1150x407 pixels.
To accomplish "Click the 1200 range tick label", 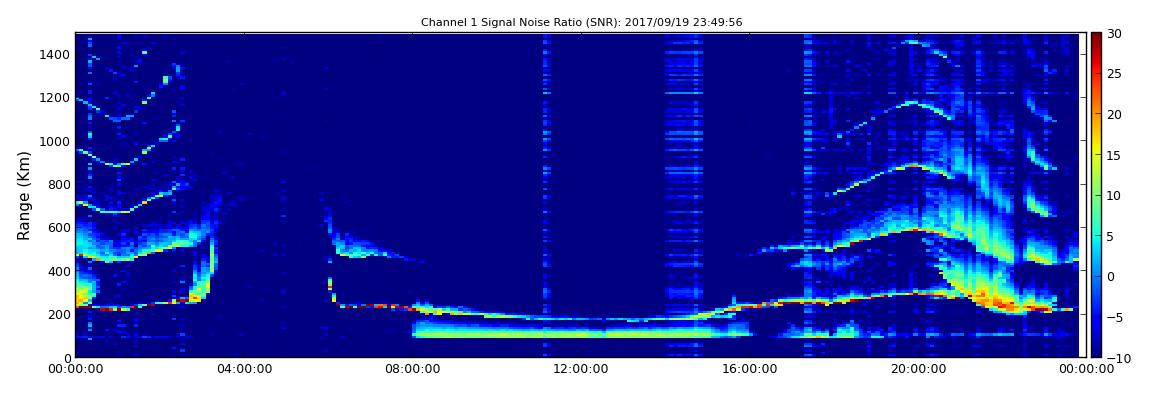I will [x=56, y=98].
